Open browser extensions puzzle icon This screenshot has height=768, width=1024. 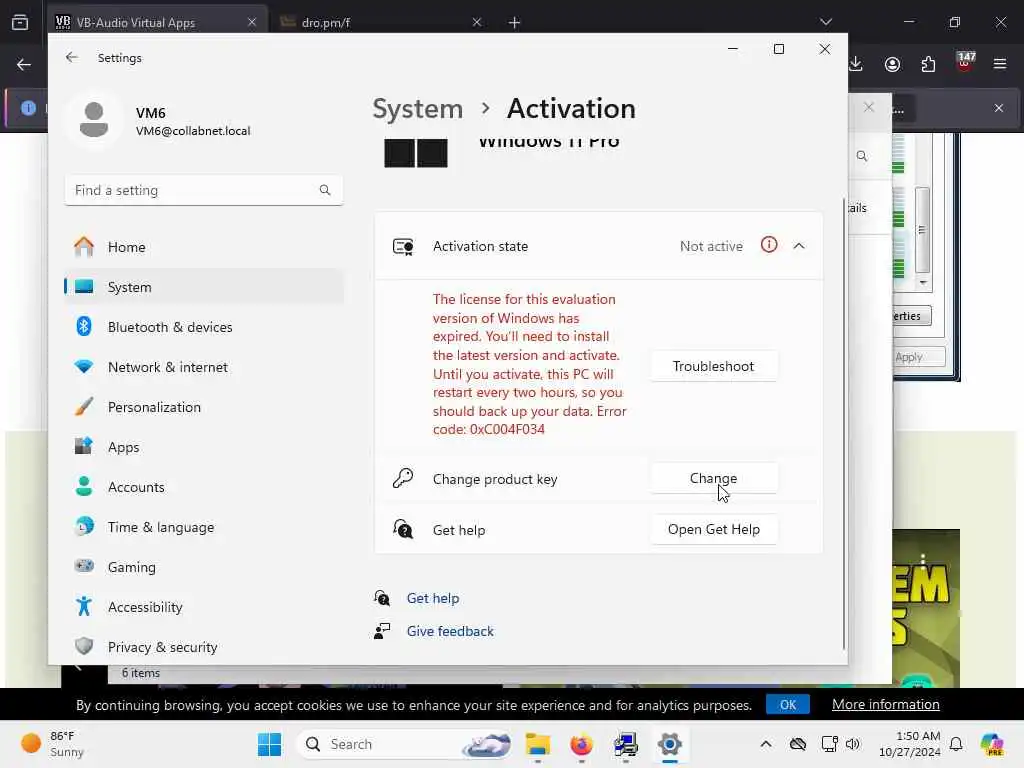pyautogui.click(x=928, y=64)
